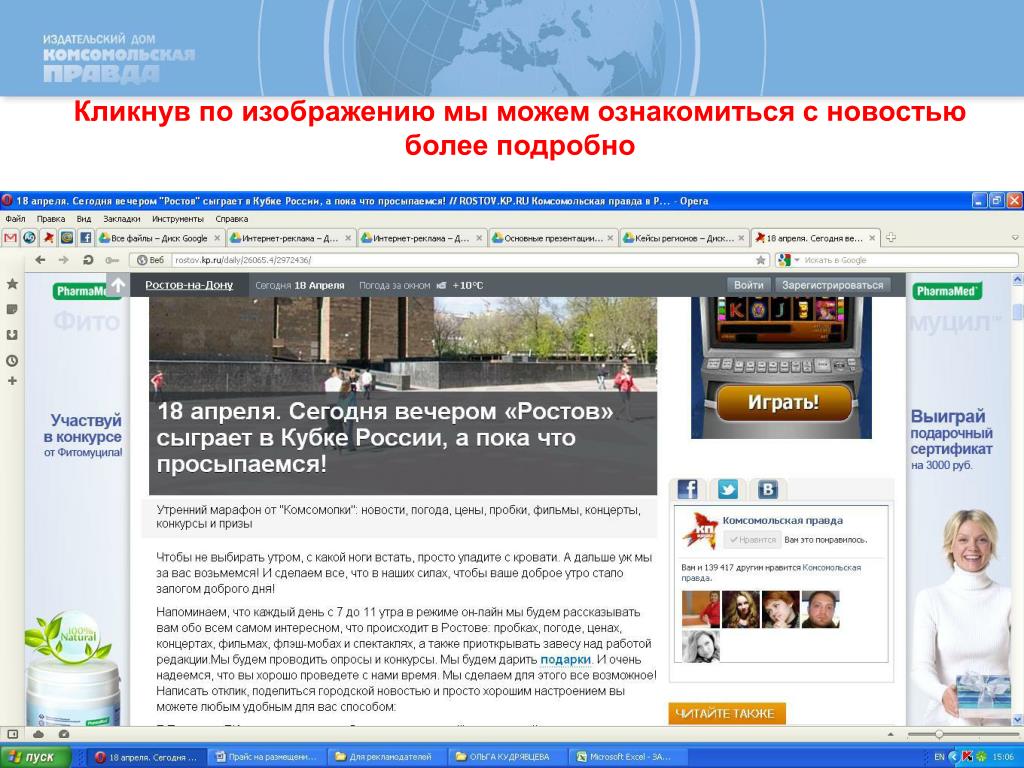Click first friend photo thumbnail in widget
This screenshot has width=1024, height=768.
coord(700,609)
